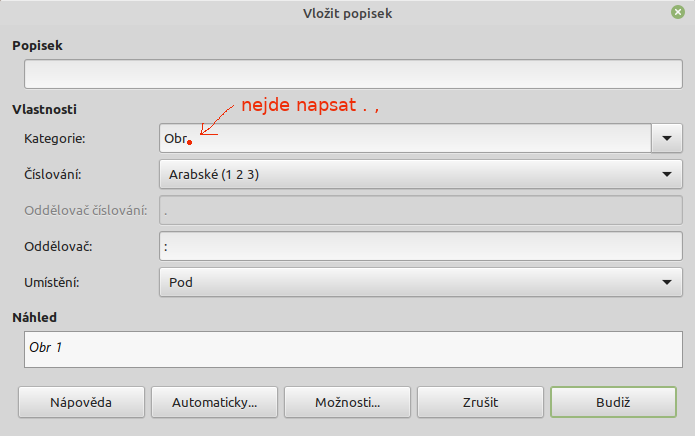Click the Automaticky... button
The height and width of the screenshot is (436, 695).
[x=214, y=402]
